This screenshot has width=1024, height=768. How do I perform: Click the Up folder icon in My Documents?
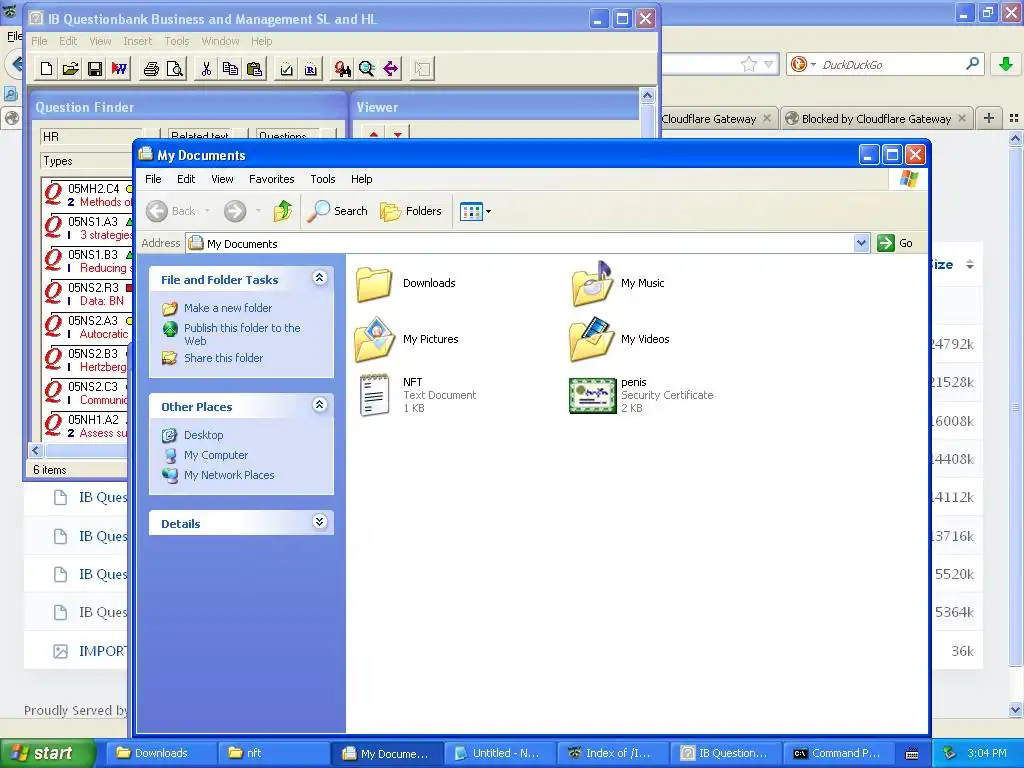point(283,211)
